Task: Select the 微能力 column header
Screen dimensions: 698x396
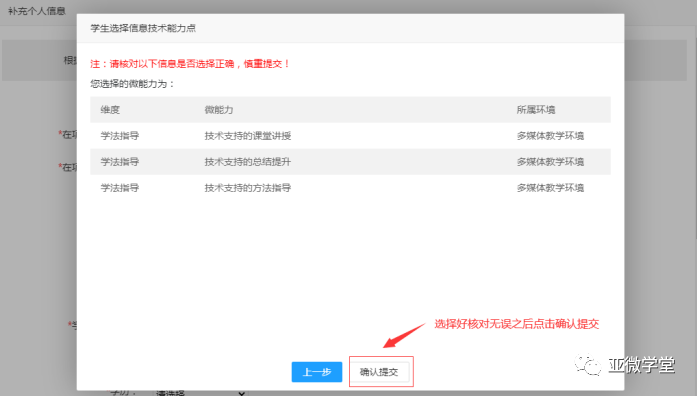Action: tap(219, 110)
